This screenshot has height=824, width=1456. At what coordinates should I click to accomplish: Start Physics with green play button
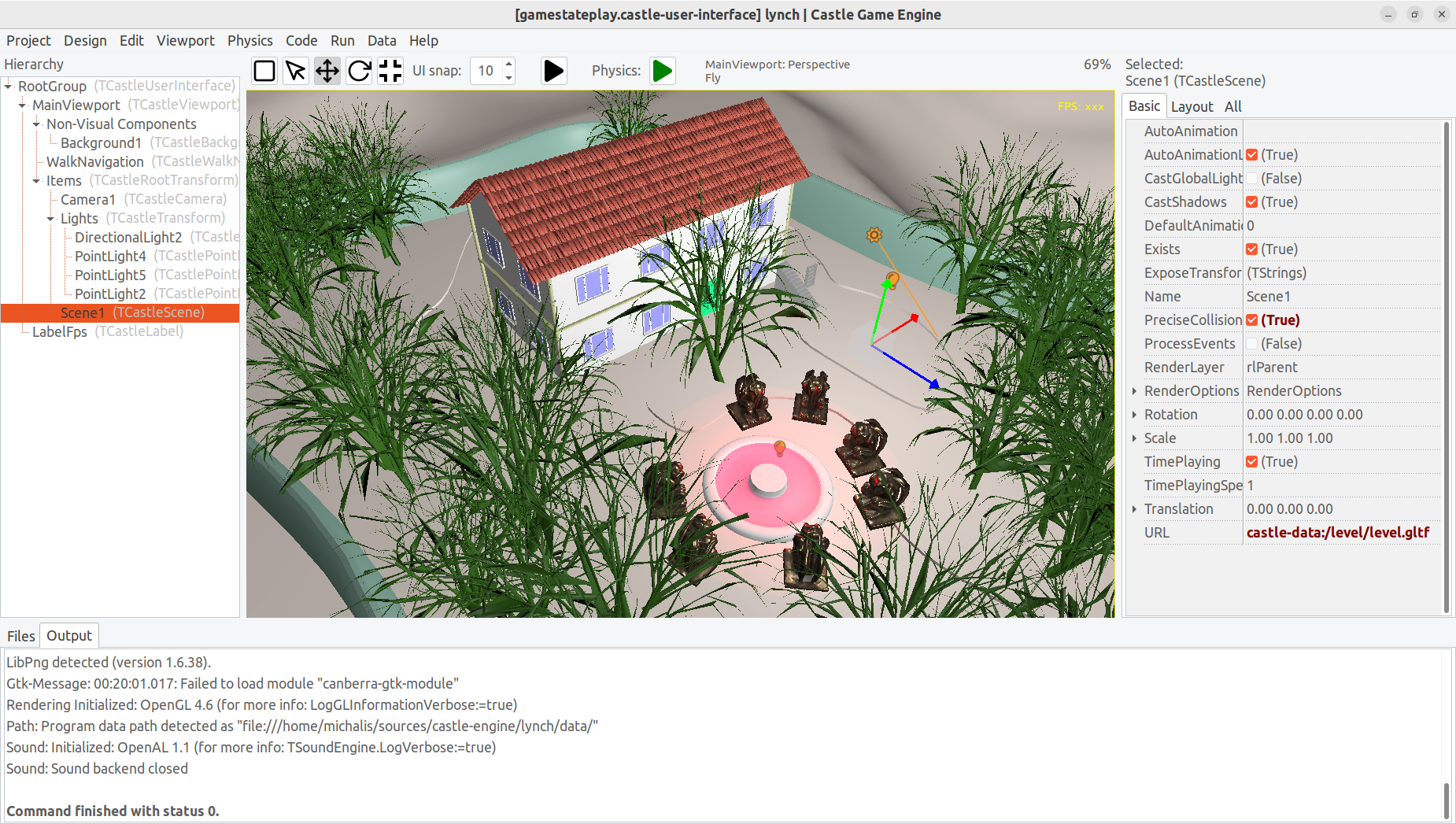coord(663,71)
